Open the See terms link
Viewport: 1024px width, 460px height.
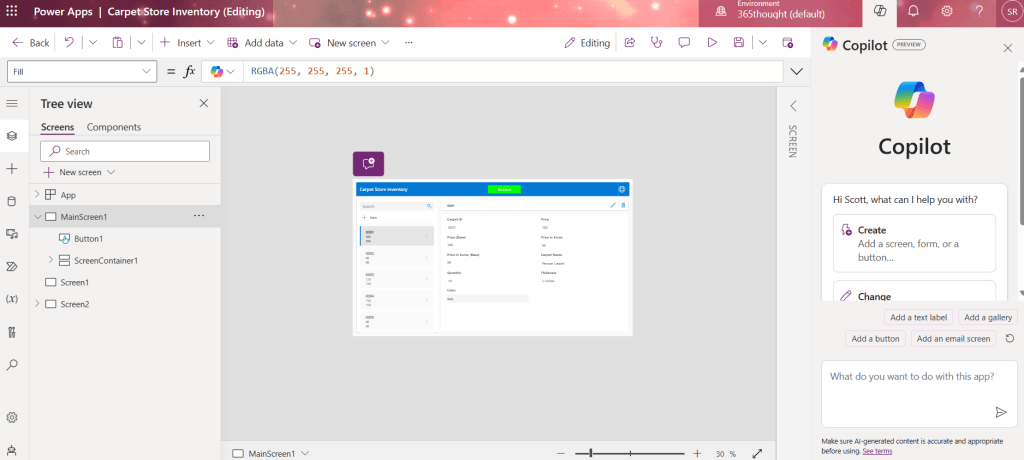click(877, 452)
